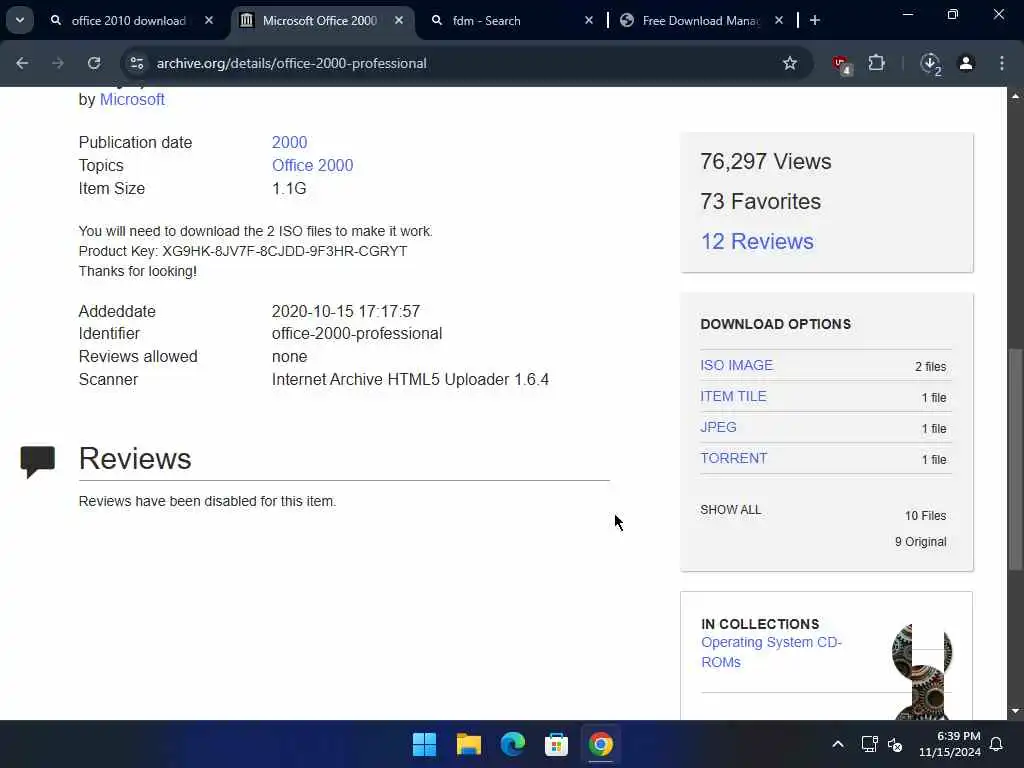Image resolution: width=1024 pixels, height=768 pixels.
Task: Open the network status tray icon
Action: point(869,744)
